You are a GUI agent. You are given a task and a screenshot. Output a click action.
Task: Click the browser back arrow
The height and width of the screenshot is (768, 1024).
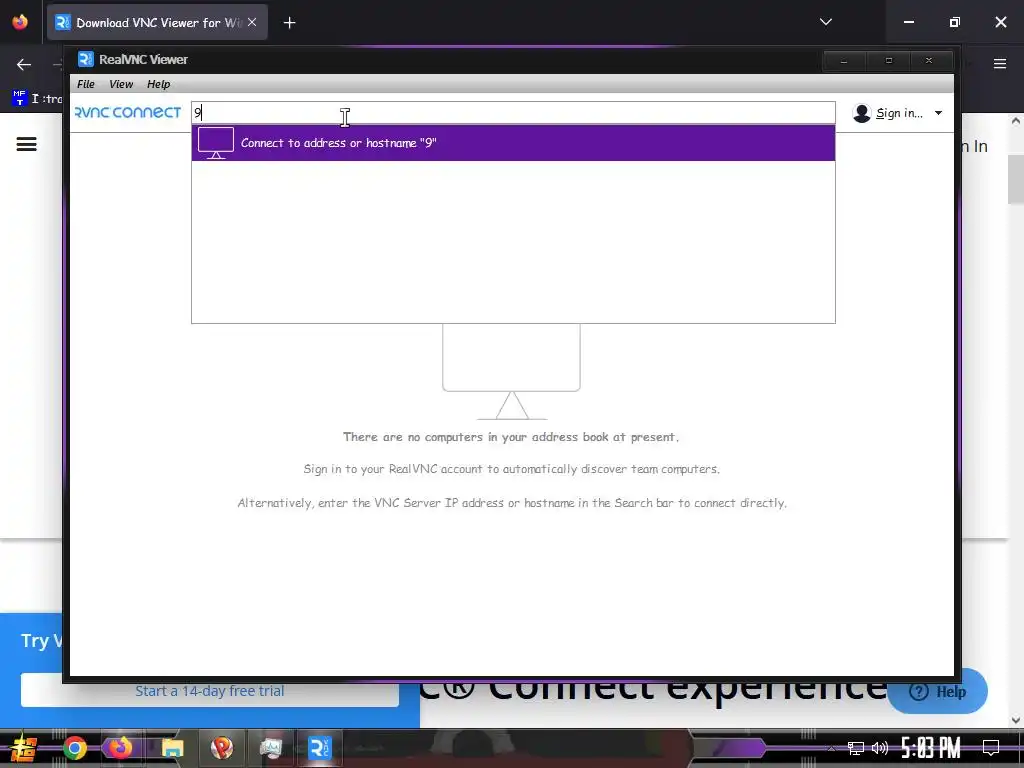[24, 64]
